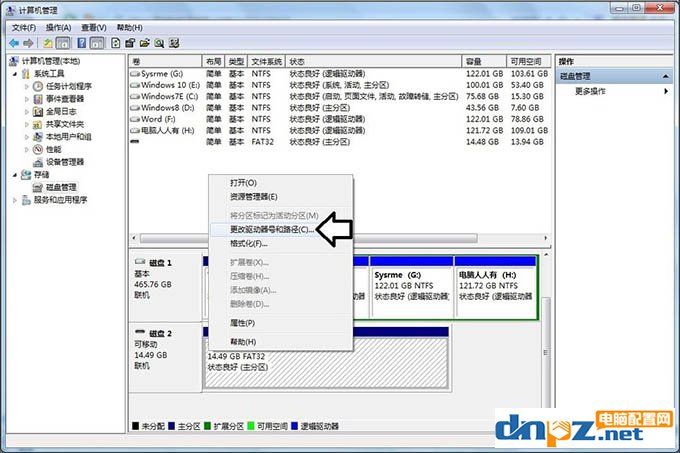Select 格式化(F)... in the context menu
The height and width of the screenshot is (453, 680).
pos(248,244)
